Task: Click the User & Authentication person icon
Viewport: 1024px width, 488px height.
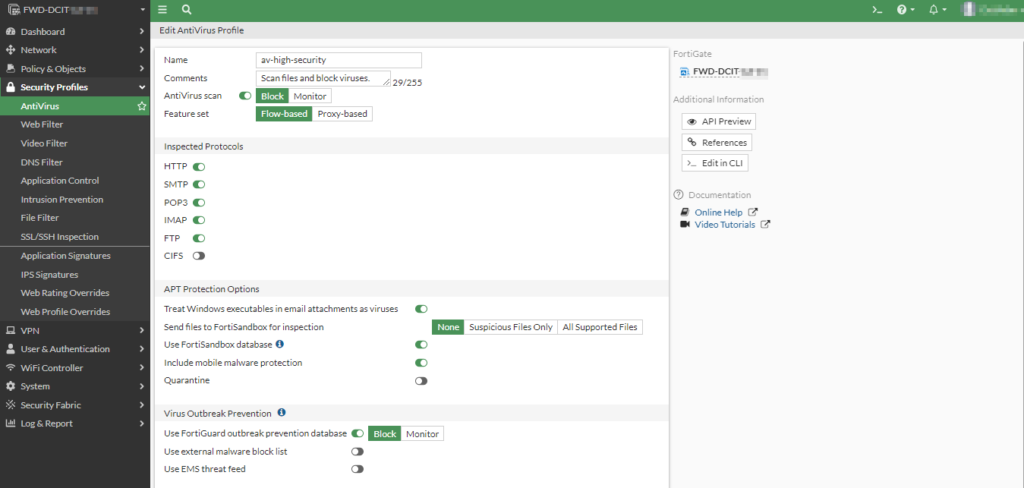Action: click(x=10, y=349)
